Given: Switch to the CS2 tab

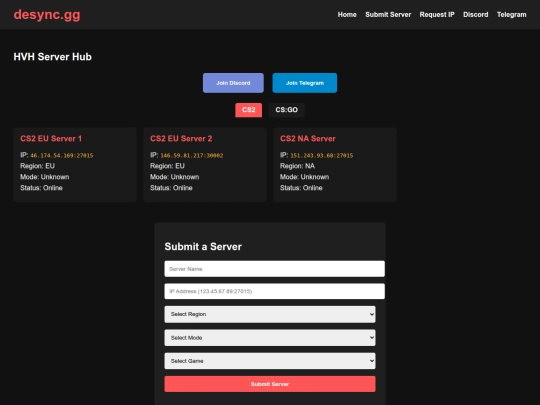Looking at the screenshot, I should coord(248,110).
